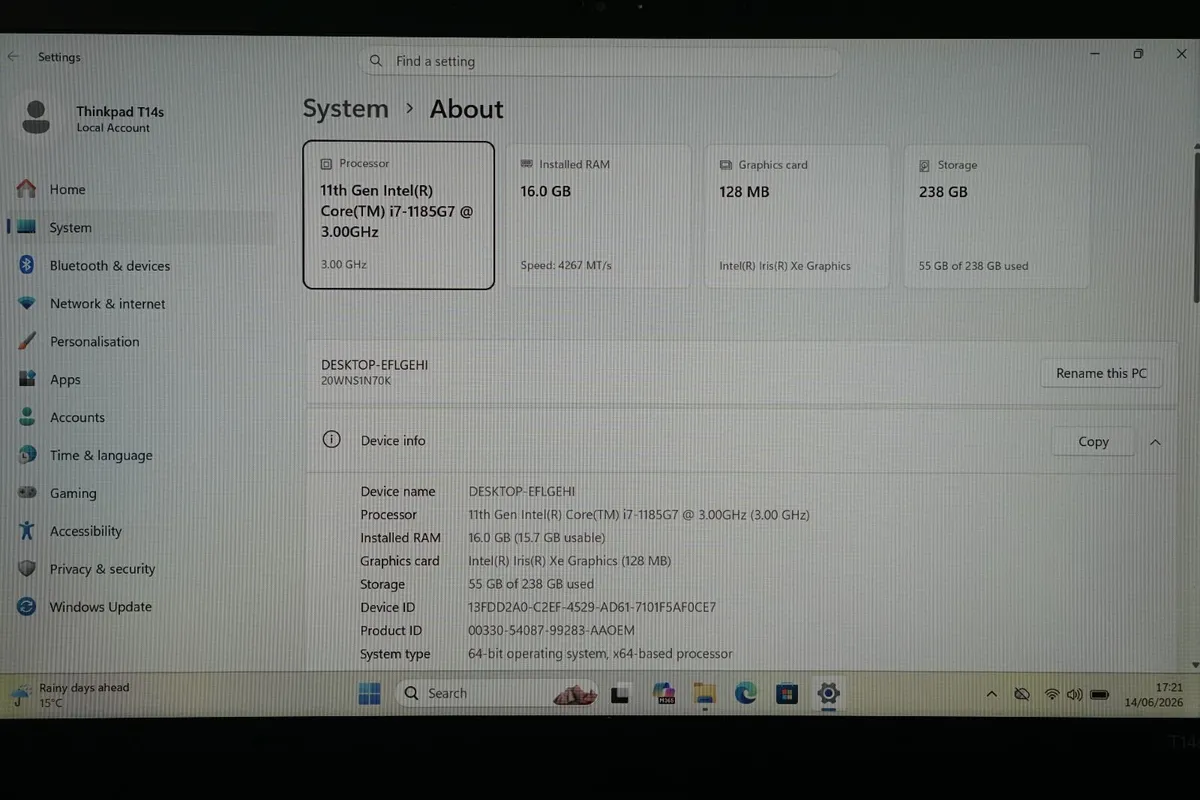Open Gaming settings
Viewport: 1200px width, 800px height.
[140, 493]
